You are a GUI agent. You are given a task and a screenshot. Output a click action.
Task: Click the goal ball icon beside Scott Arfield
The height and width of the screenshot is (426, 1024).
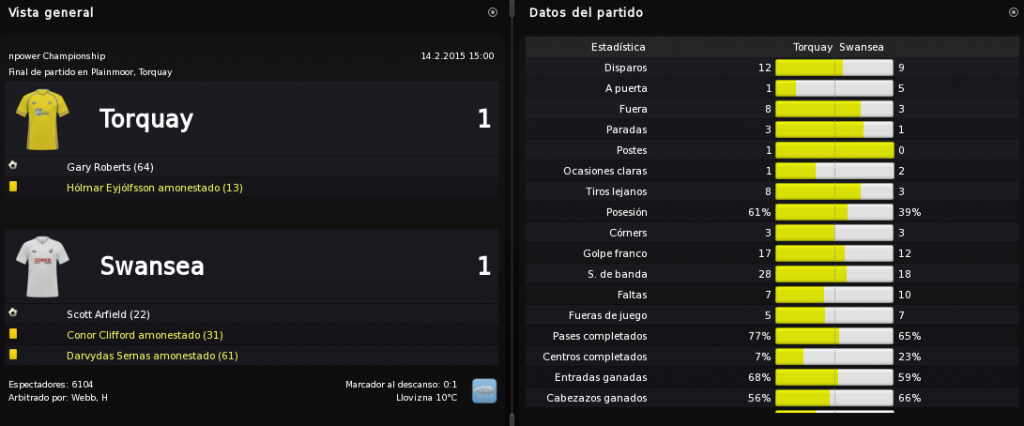(12, 314)
